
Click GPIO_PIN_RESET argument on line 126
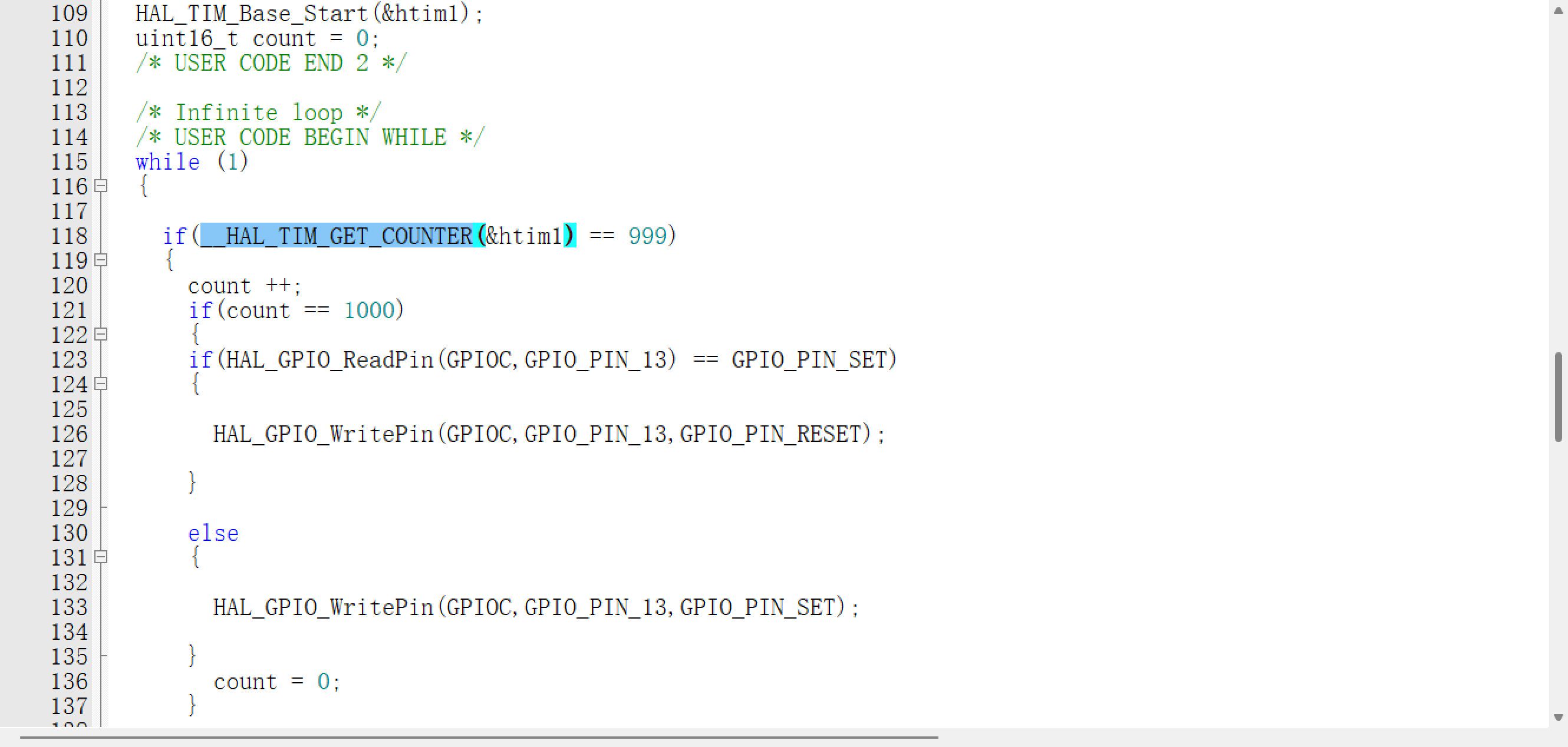click(770, 434)
